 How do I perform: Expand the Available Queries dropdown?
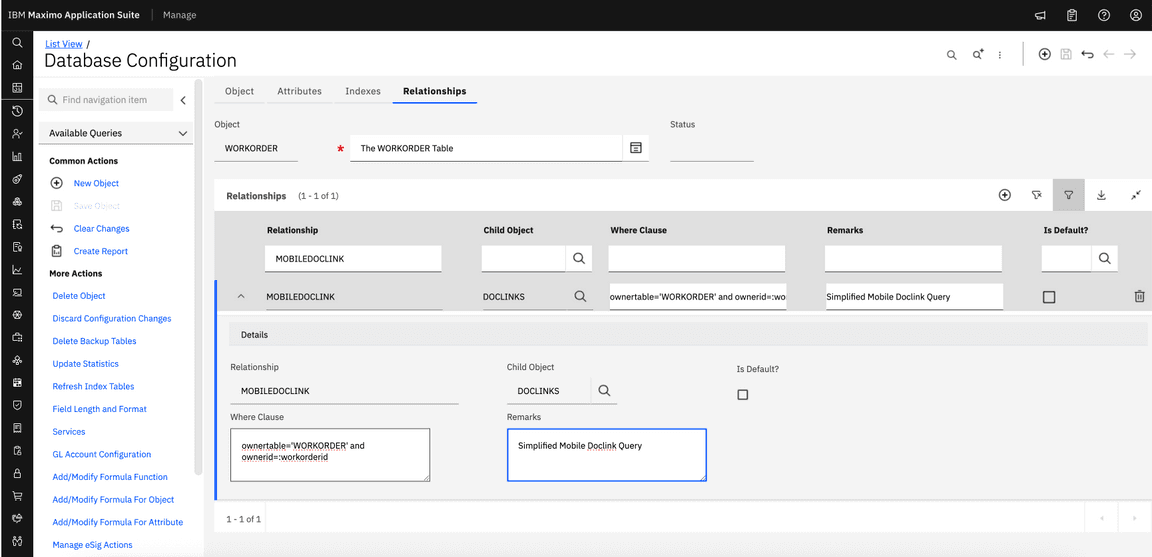(x=182, y=133)
